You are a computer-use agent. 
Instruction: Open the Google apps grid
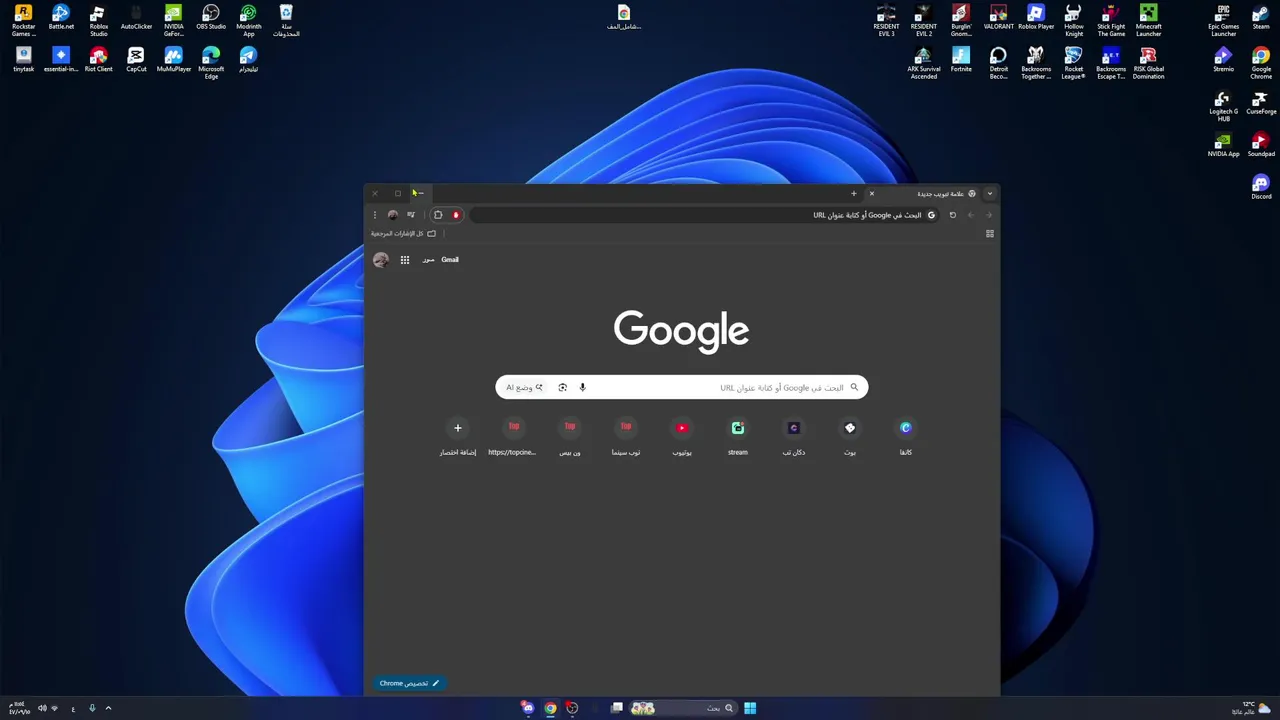405,260
